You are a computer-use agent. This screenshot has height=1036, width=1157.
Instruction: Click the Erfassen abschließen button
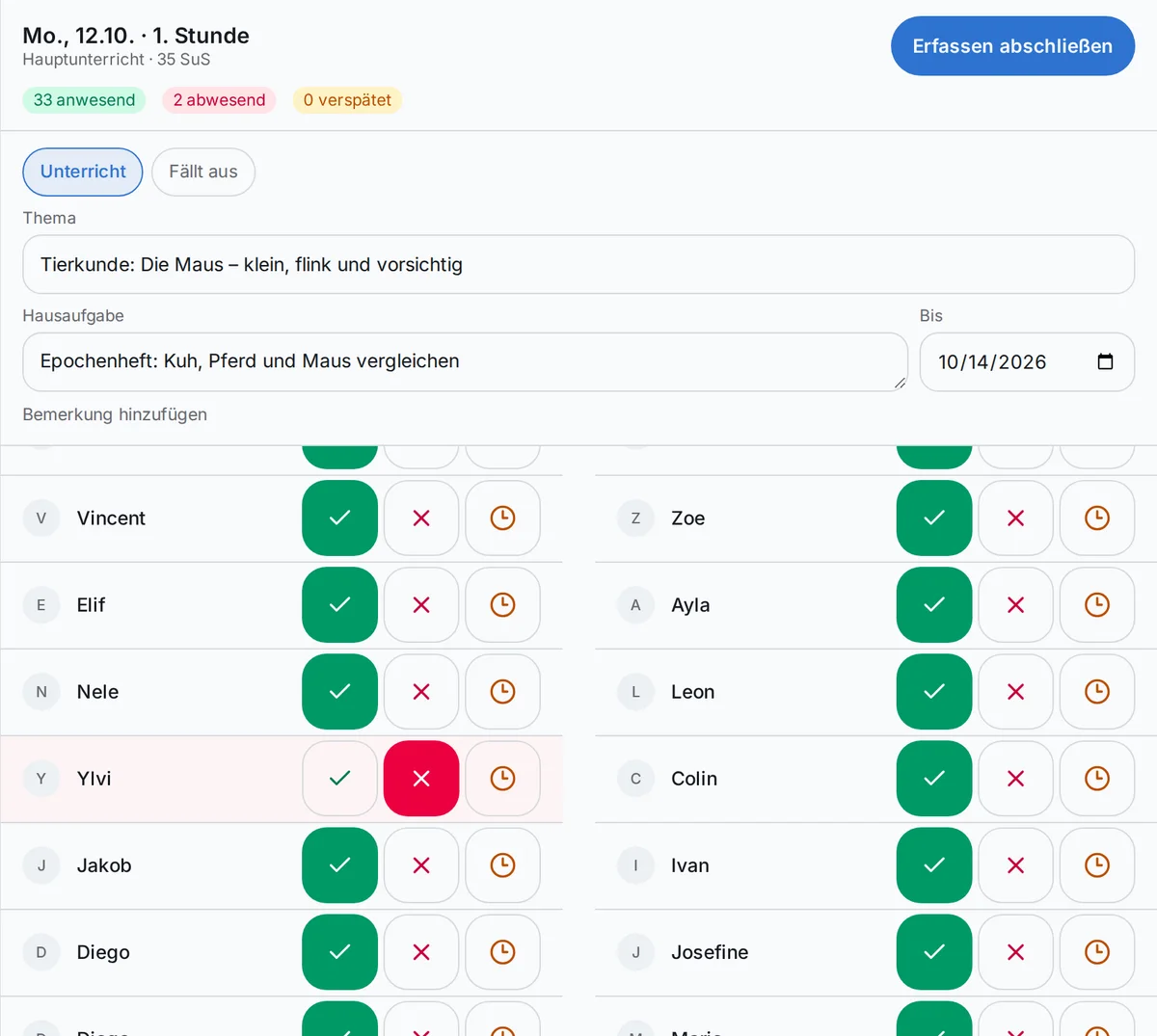tap(1012, 46)
